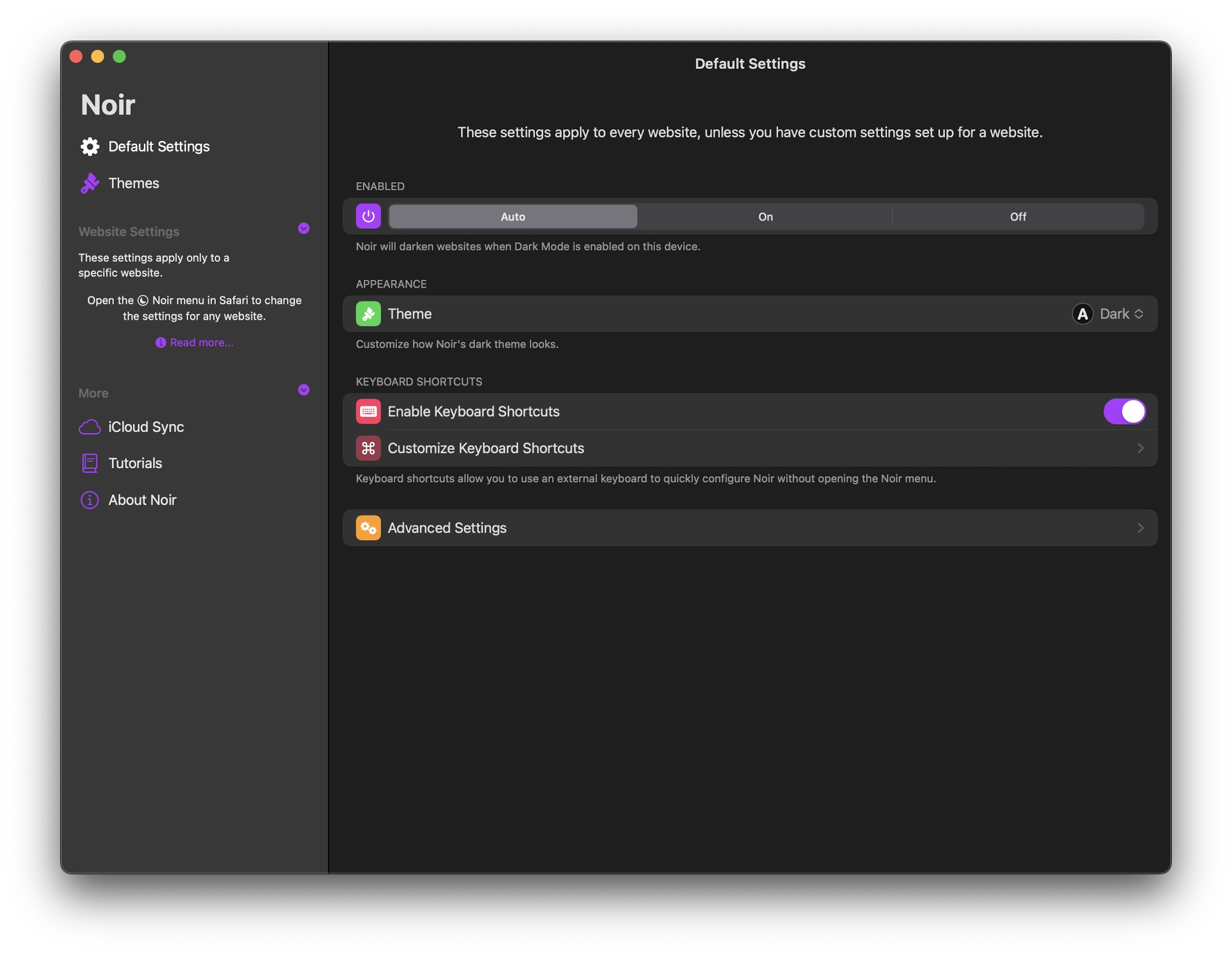
Task: Open Advanced Settings via its chevron
Action: tap(1140, 528)
